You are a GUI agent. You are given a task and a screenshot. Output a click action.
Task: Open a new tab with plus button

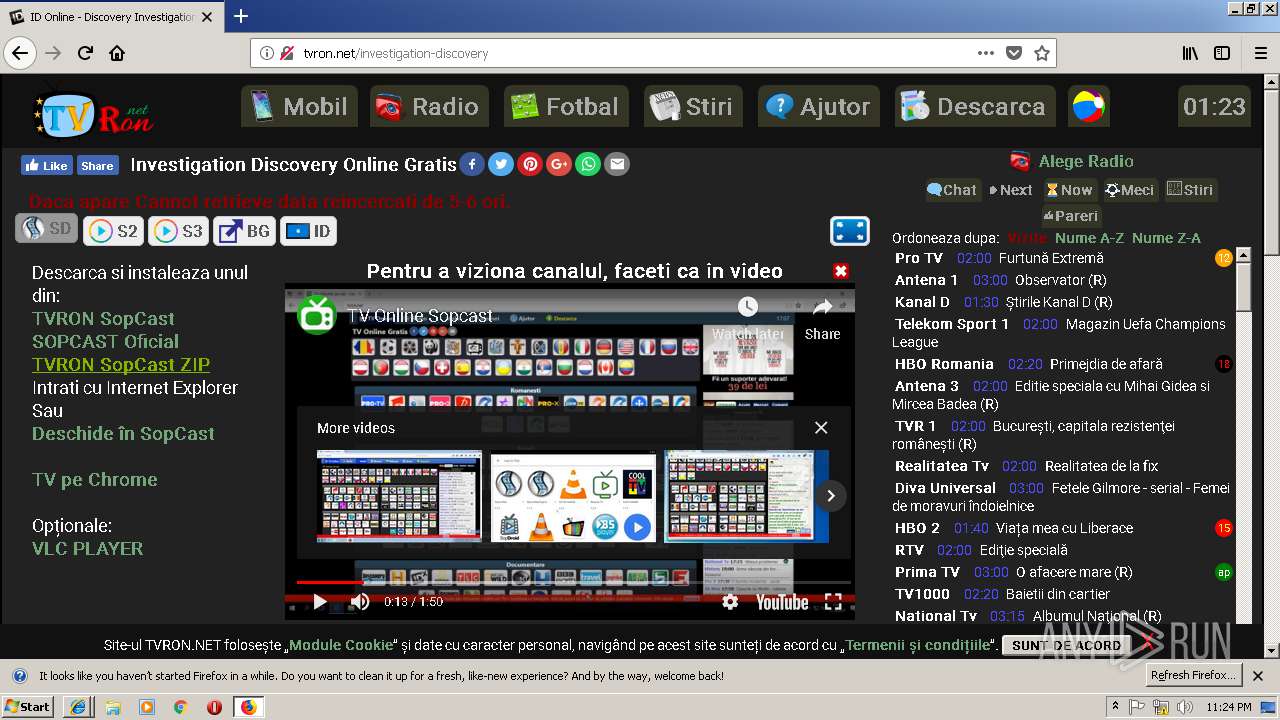(240, 16)
